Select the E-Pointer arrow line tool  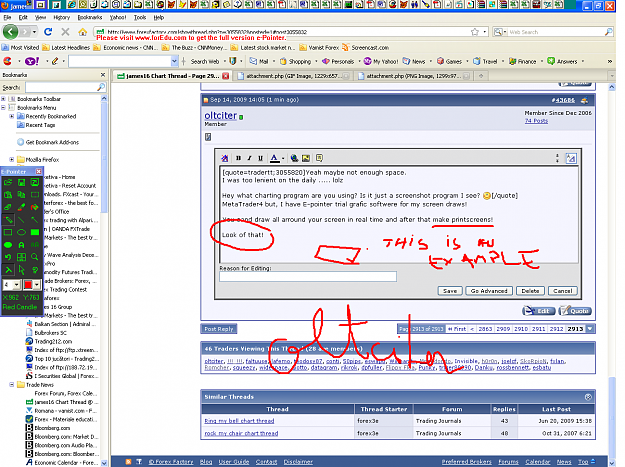(35, 220)
